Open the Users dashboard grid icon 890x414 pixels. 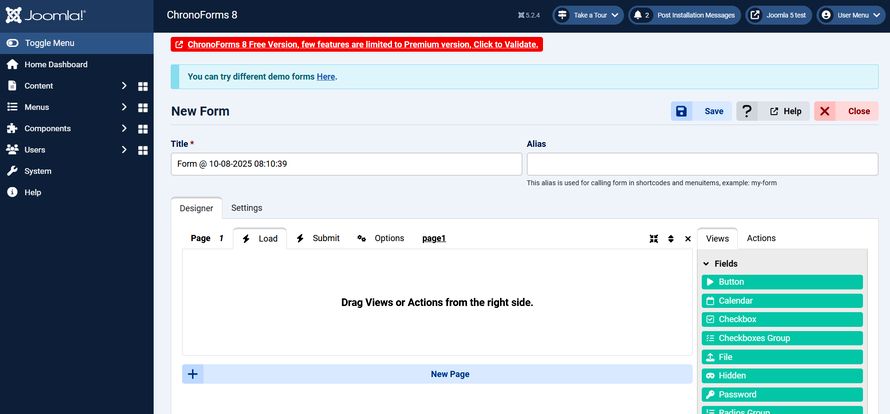click(x=142, y=150)
